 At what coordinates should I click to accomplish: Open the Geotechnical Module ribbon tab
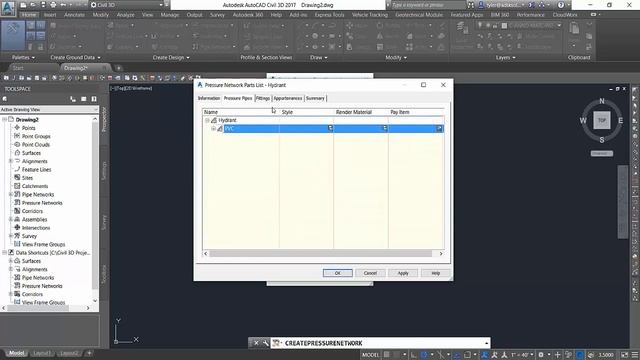(419, 15)
